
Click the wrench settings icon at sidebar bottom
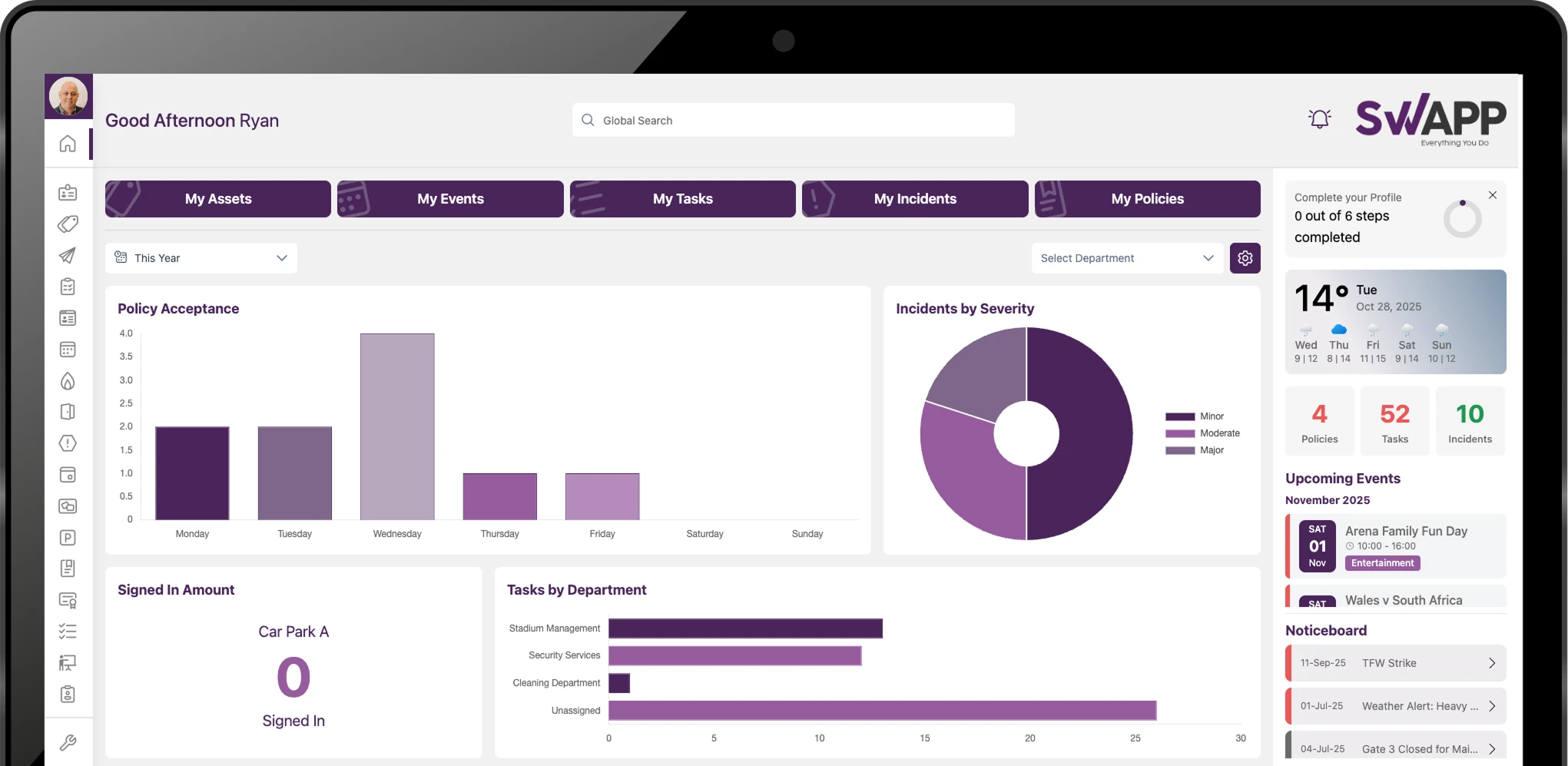coord(68,743)
